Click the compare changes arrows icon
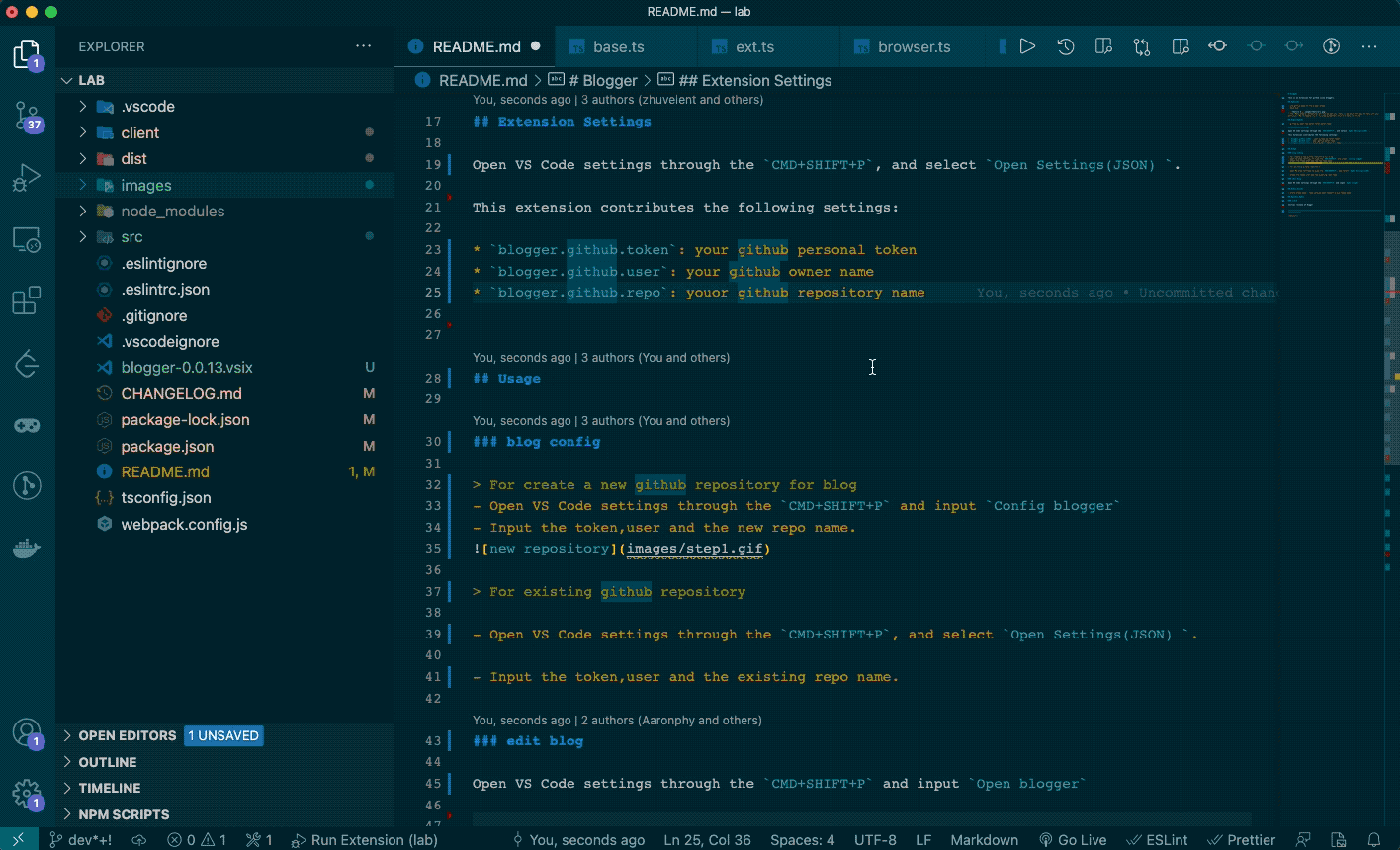 coord(1142,46)
